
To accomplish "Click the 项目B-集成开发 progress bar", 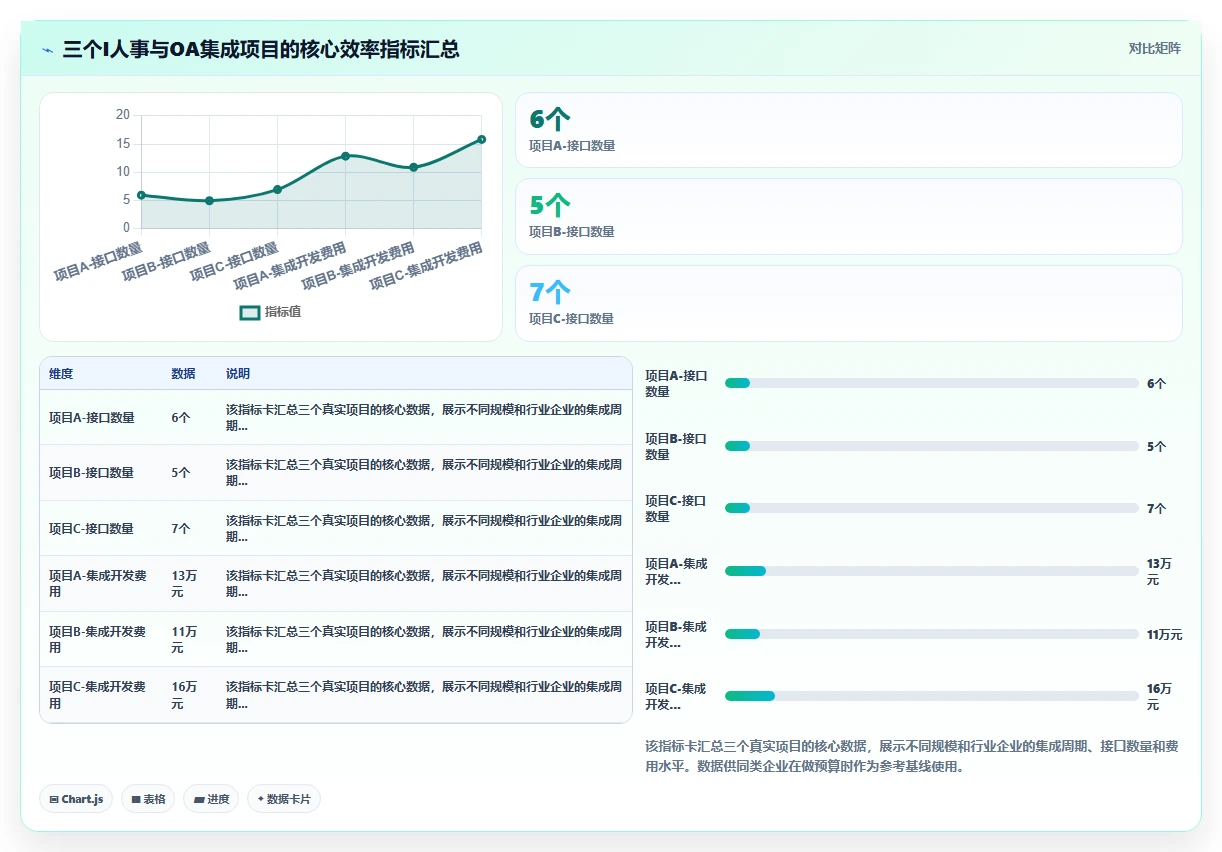I will tap(931, 634).
